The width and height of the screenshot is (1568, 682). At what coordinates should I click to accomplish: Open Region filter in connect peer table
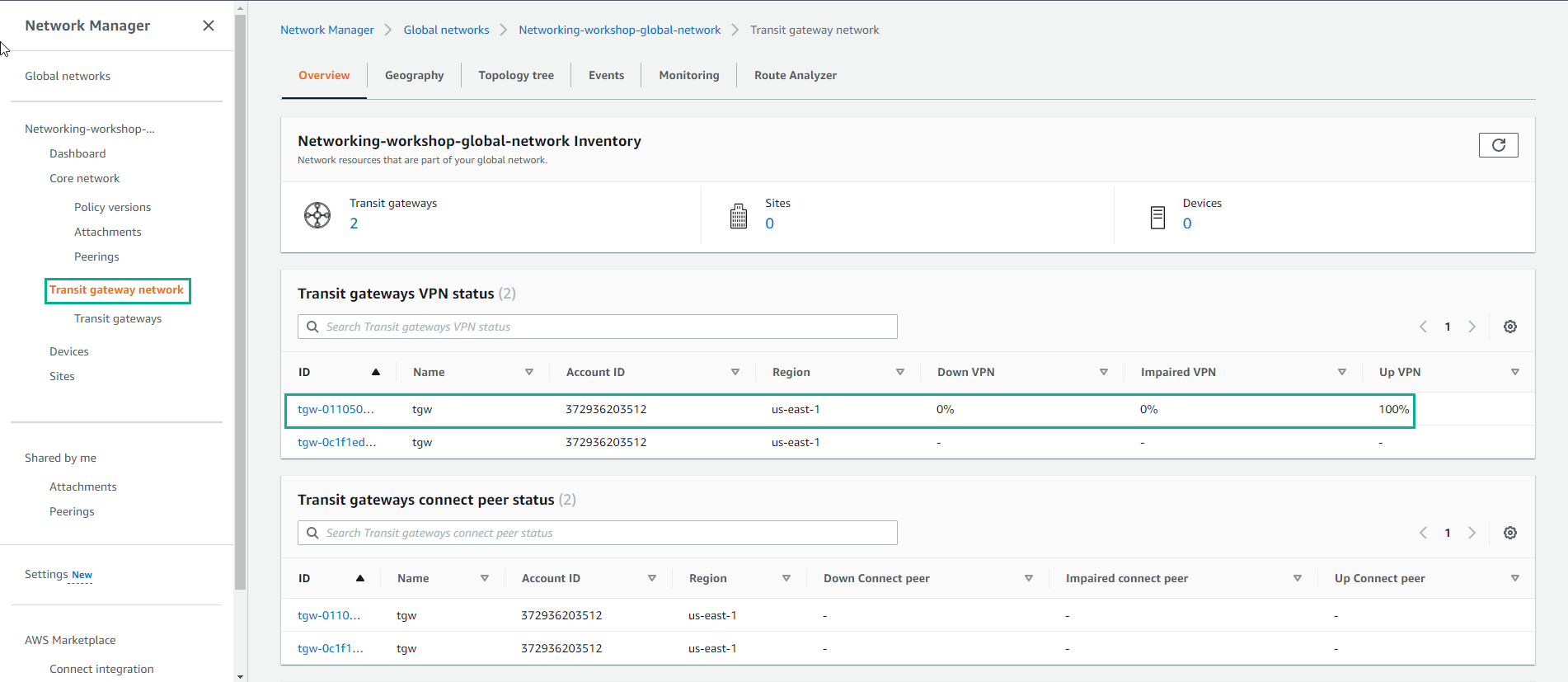coord(786,578)
